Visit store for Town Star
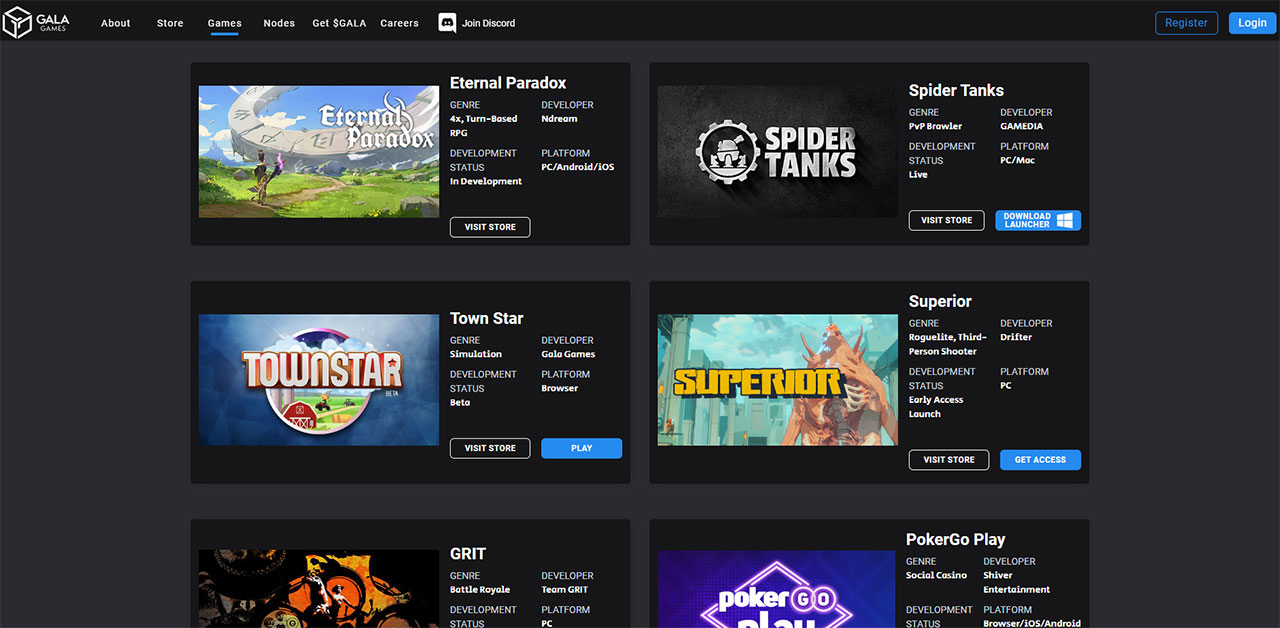The height and width of the screenshot is (628, 1280). pos(490,448)
